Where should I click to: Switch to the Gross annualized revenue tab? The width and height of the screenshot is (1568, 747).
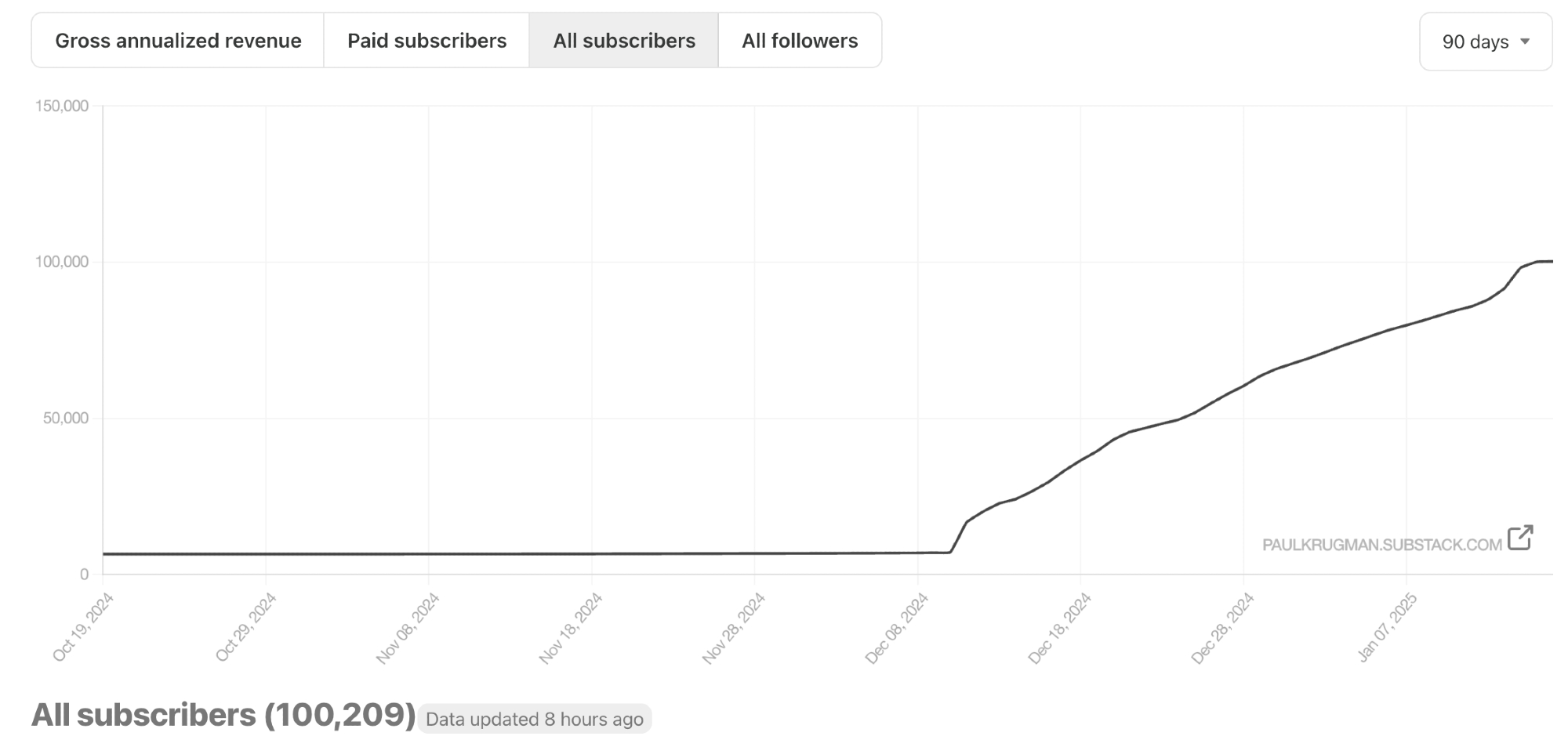178,41
